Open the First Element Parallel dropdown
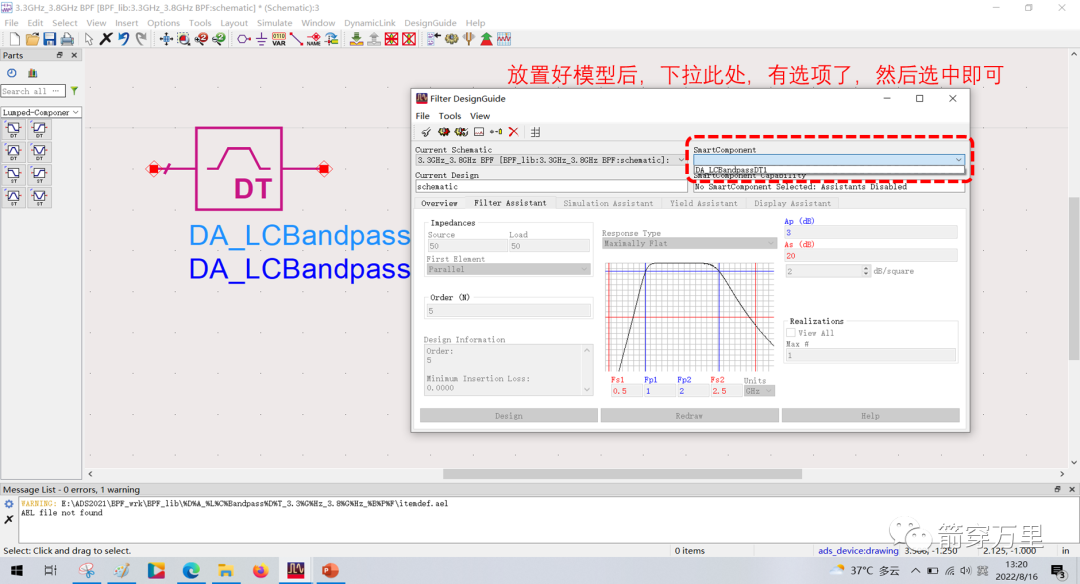This screenshot has height=584, width=1080. tap(508, 269)
